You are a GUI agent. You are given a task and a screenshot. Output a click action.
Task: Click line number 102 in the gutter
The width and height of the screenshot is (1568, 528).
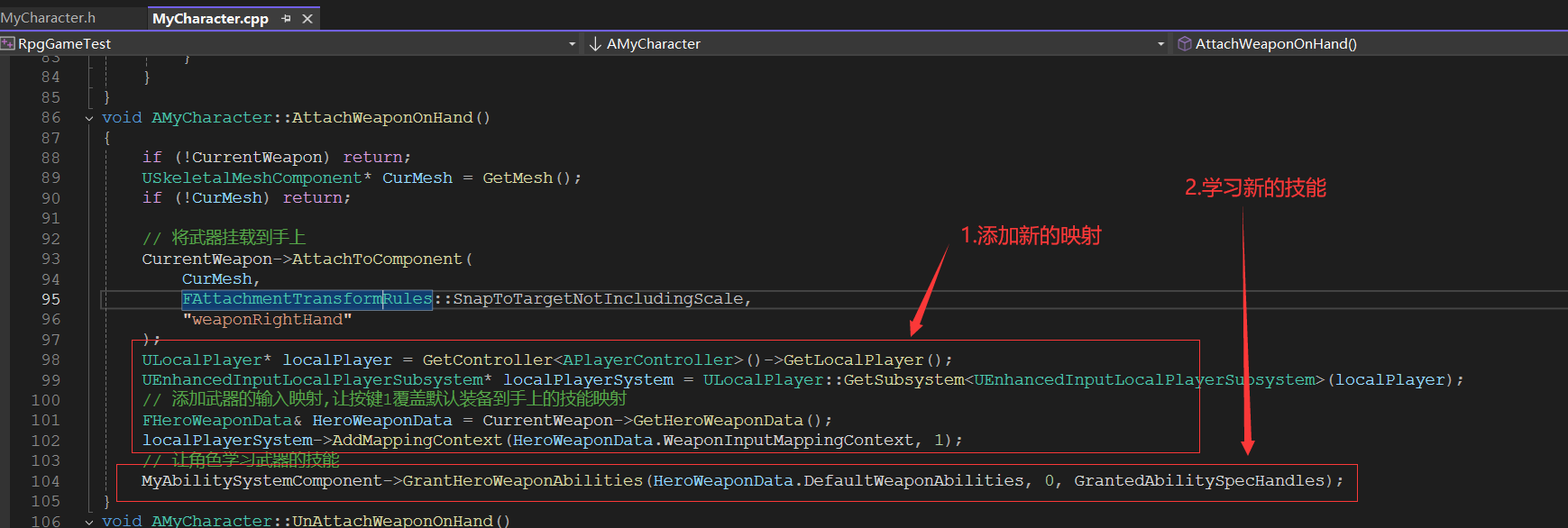[46, 441]
